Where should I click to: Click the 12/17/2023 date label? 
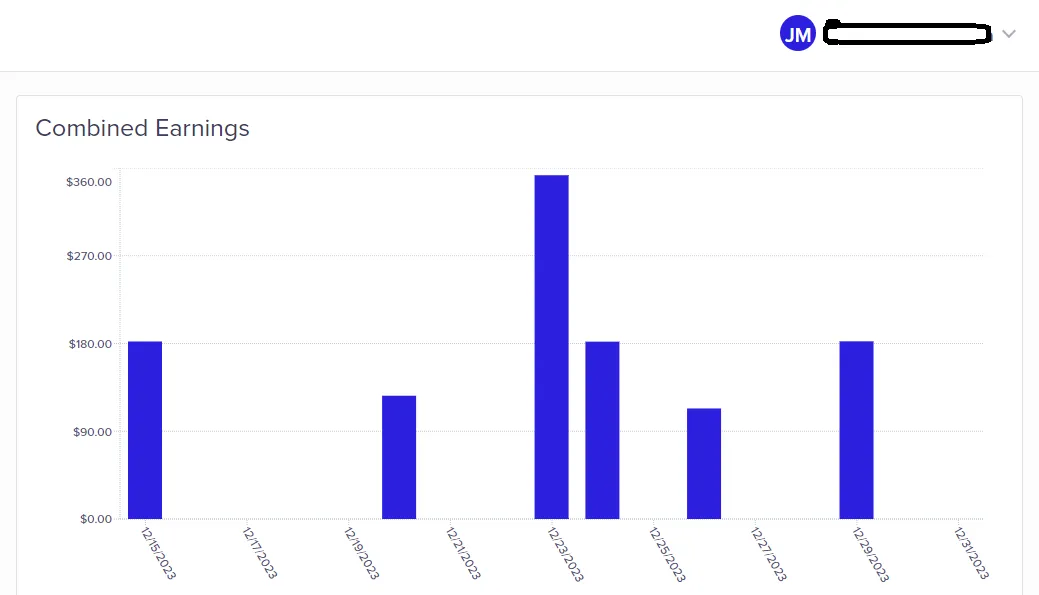pyautogui.click(x=260, y=553)
